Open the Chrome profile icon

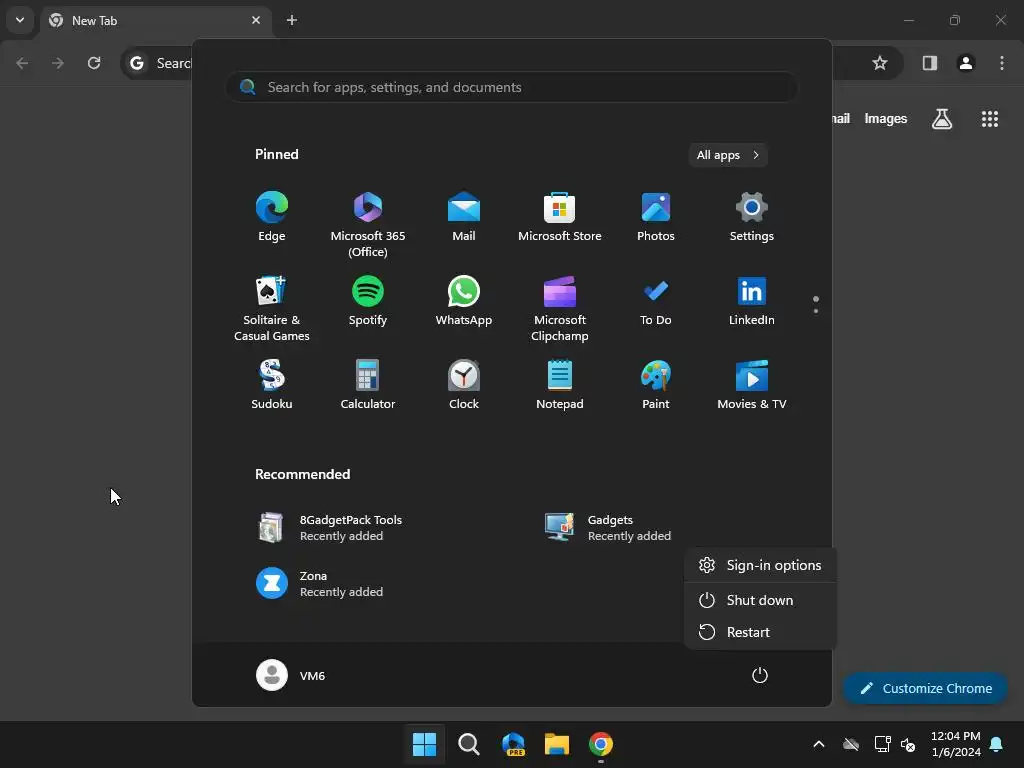point(965,63)
